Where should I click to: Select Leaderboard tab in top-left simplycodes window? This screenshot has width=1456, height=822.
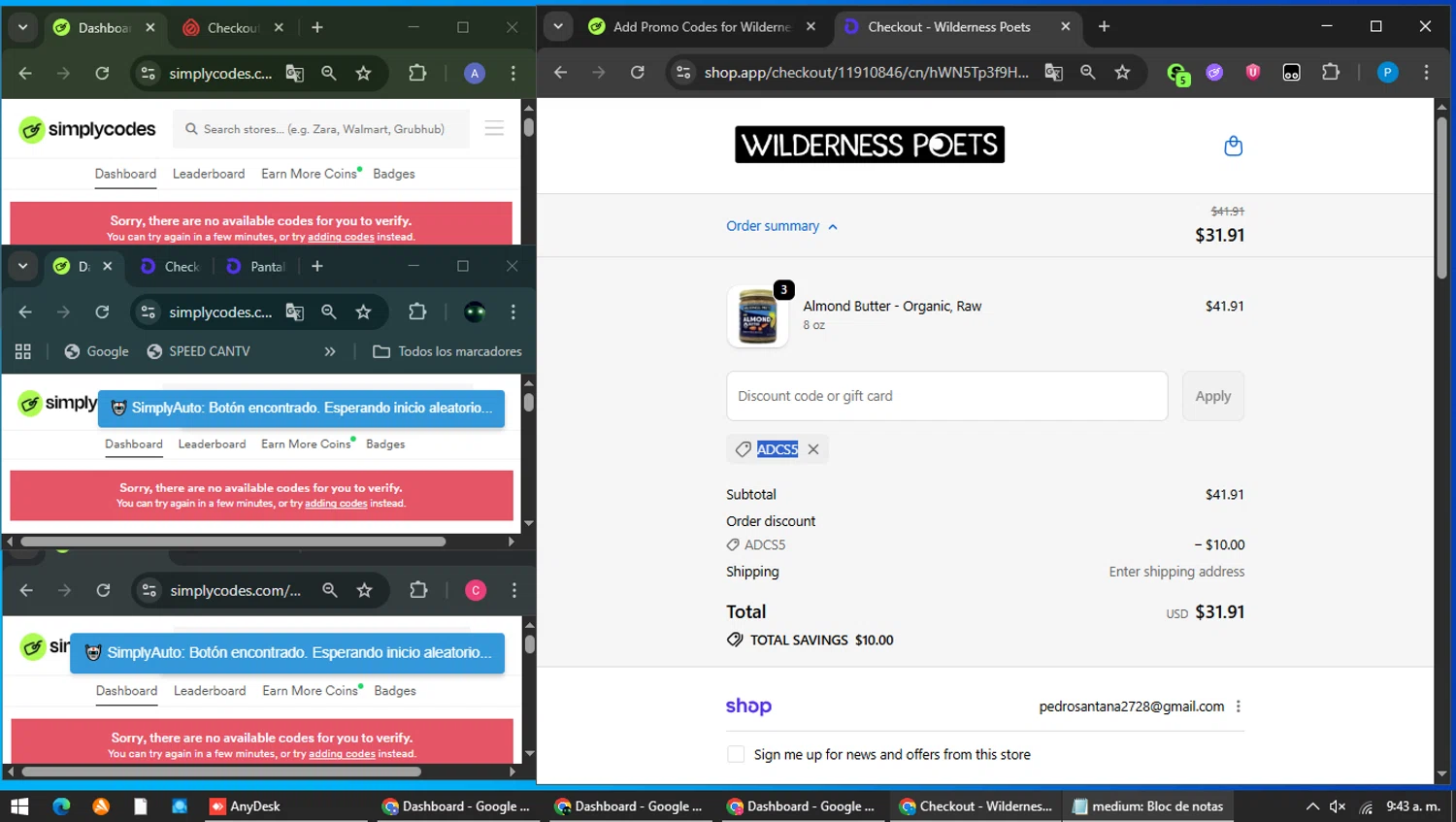click(x=209, y=174)
